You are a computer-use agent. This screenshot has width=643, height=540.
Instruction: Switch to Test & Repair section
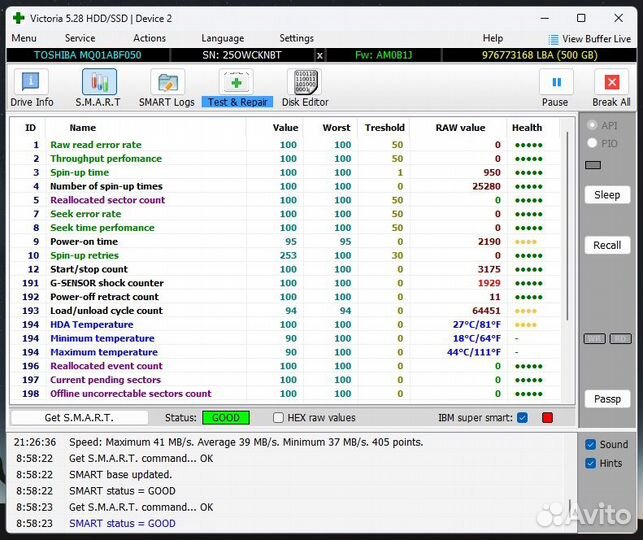point(237,88)
